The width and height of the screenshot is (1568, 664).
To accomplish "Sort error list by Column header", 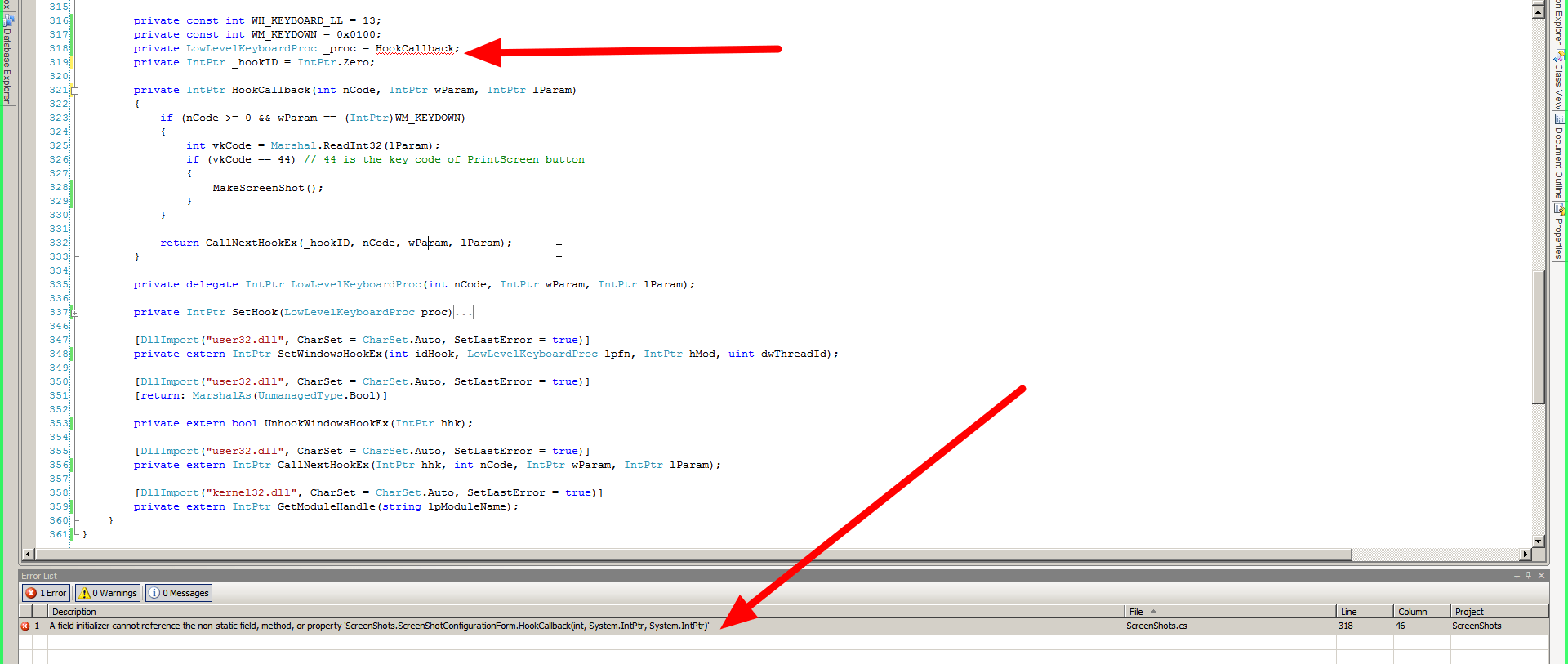I will coord(1421,612).
